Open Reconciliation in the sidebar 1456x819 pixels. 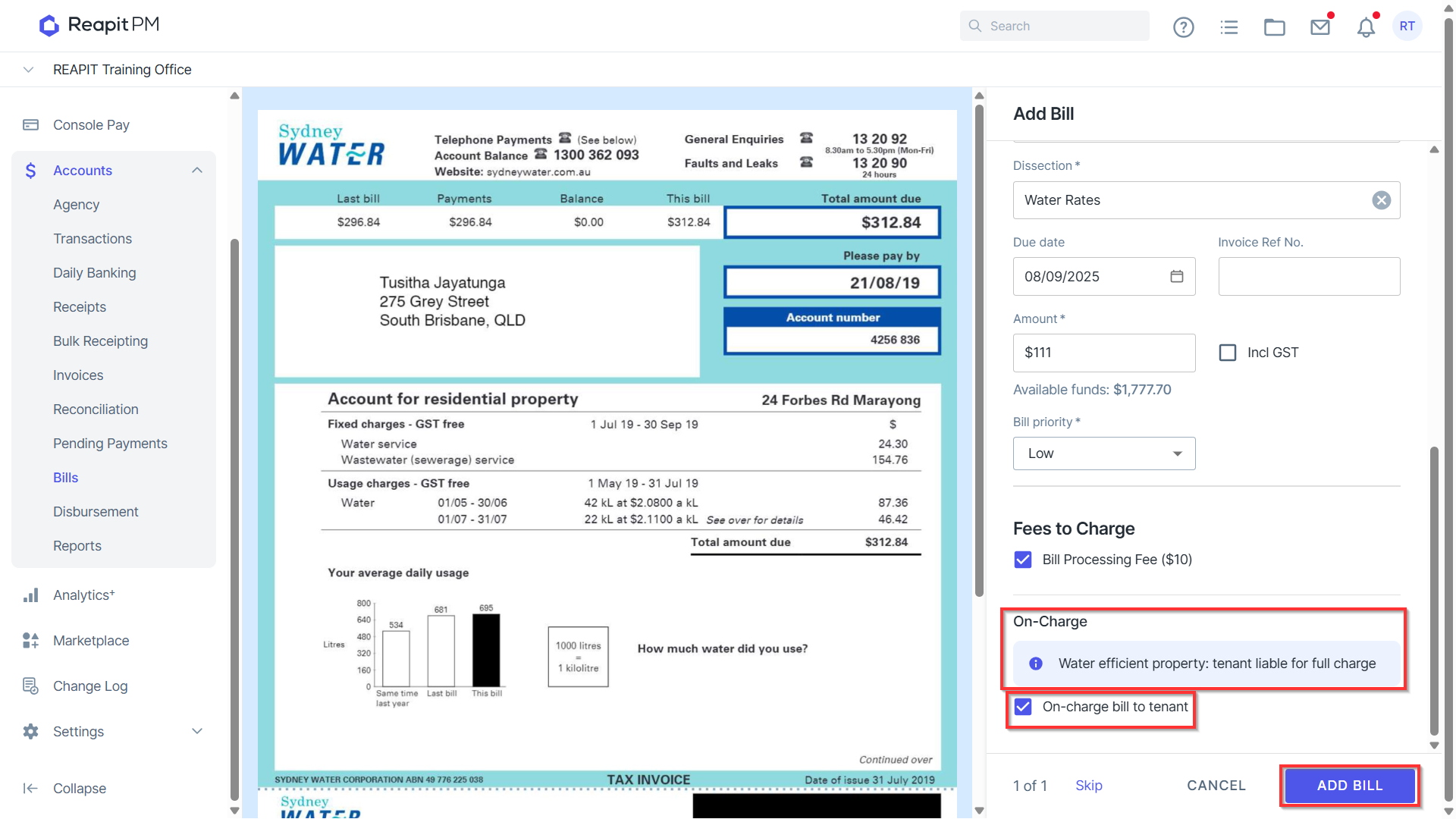coord(96,409)
